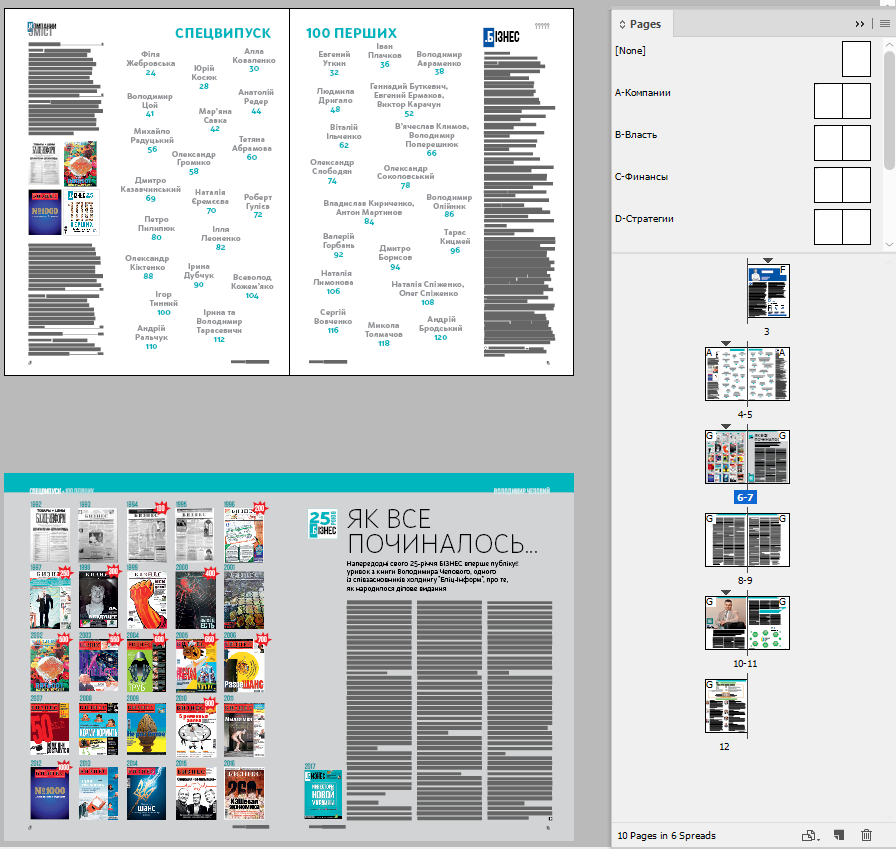896x849 pixels.
Task: Click the name 'Тарас Кицмей' in the contents
Action: pos(455,237)
